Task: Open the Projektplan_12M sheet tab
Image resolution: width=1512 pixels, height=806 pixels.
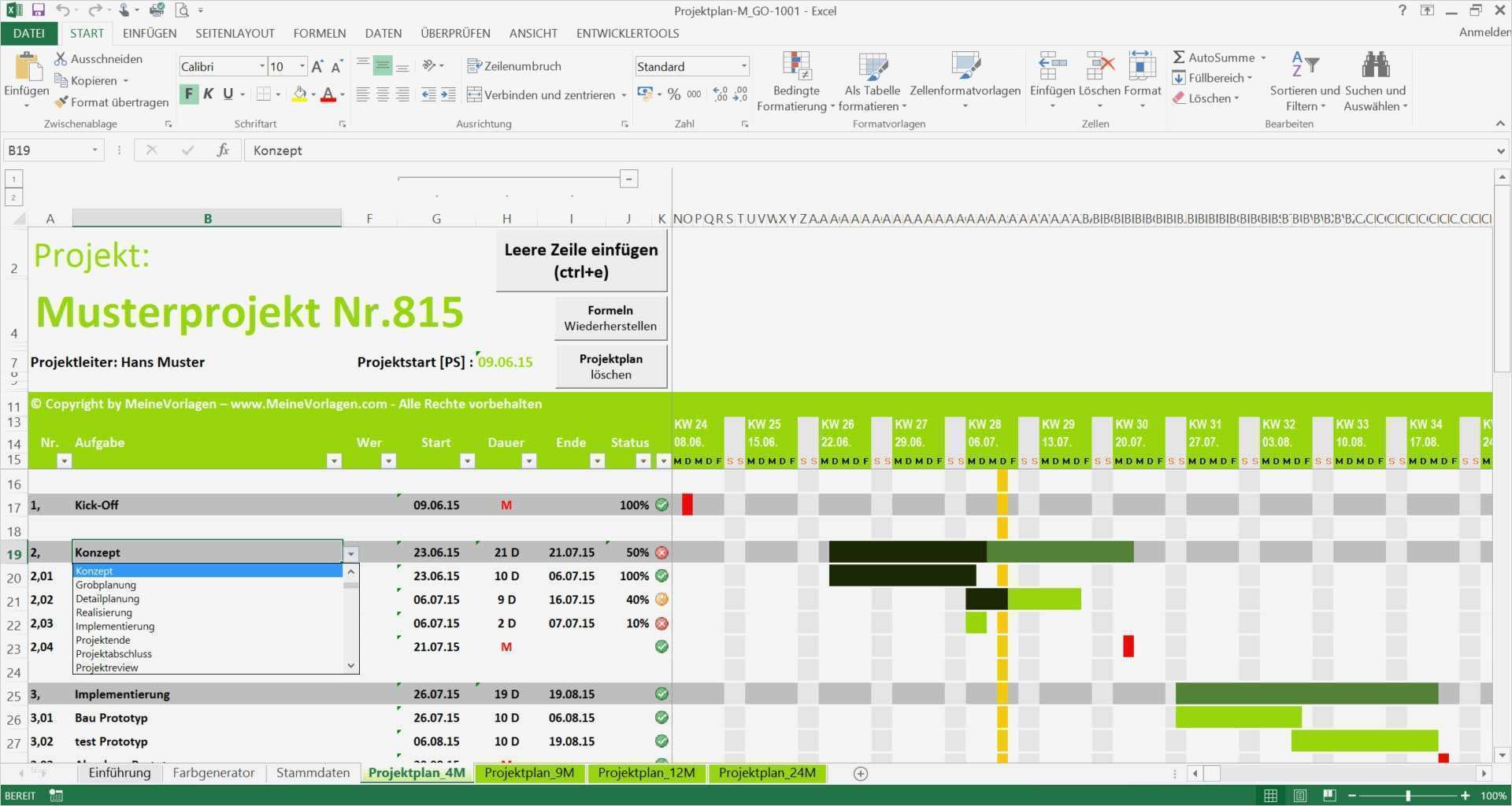Action: pyautogui.click(x=647, y=773)
